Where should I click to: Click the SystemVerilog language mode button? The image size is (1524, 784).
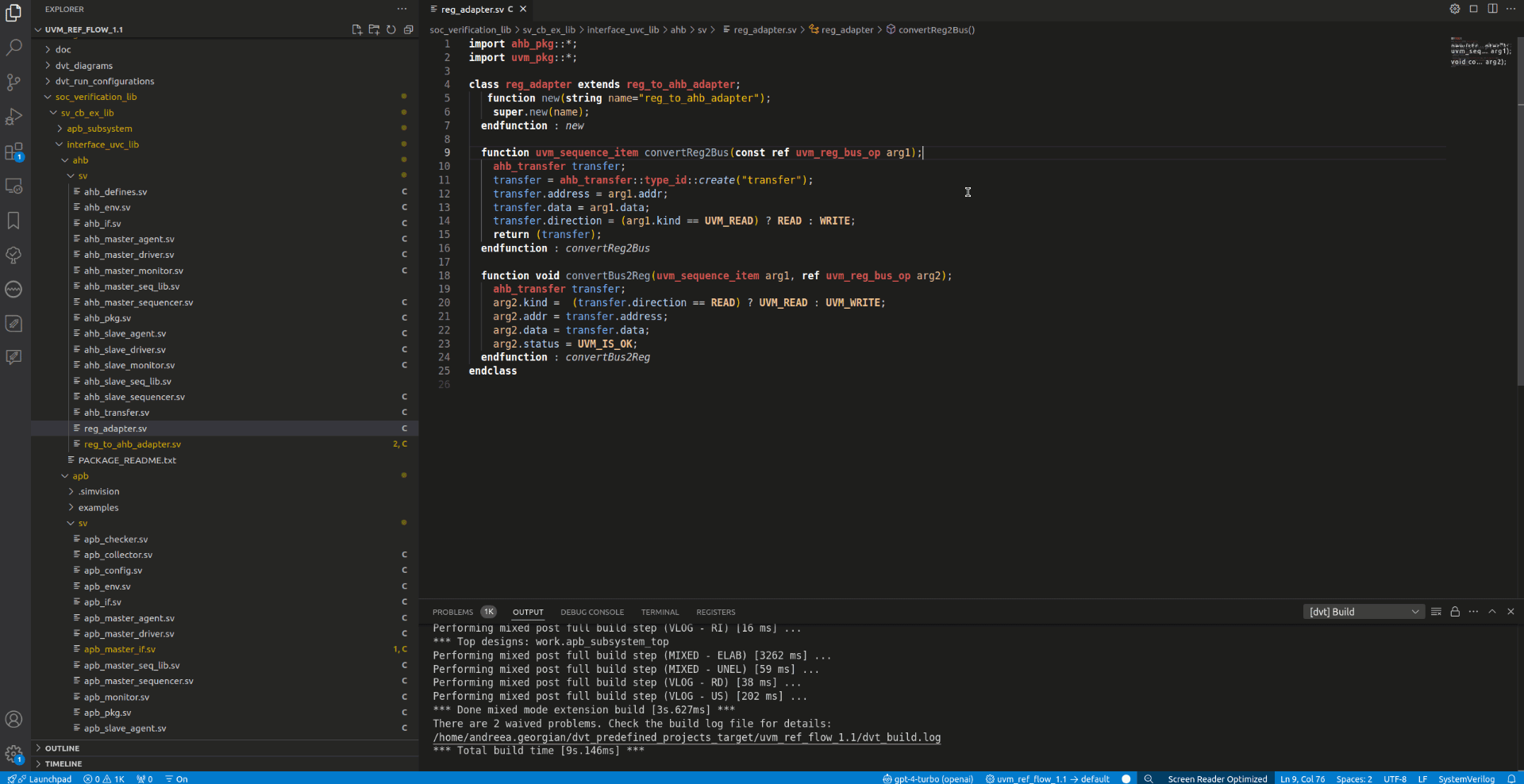point(1466,778)
